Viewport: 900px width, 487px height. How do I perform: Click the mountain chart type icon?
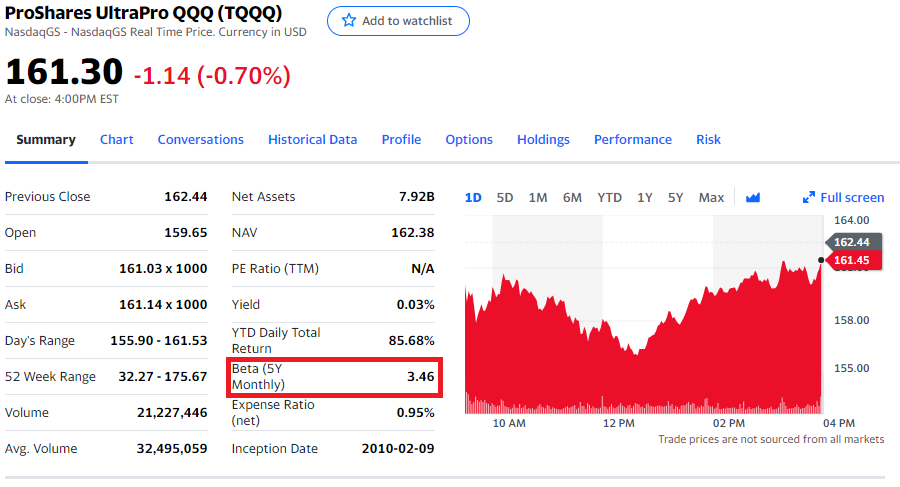click(752, 198)
